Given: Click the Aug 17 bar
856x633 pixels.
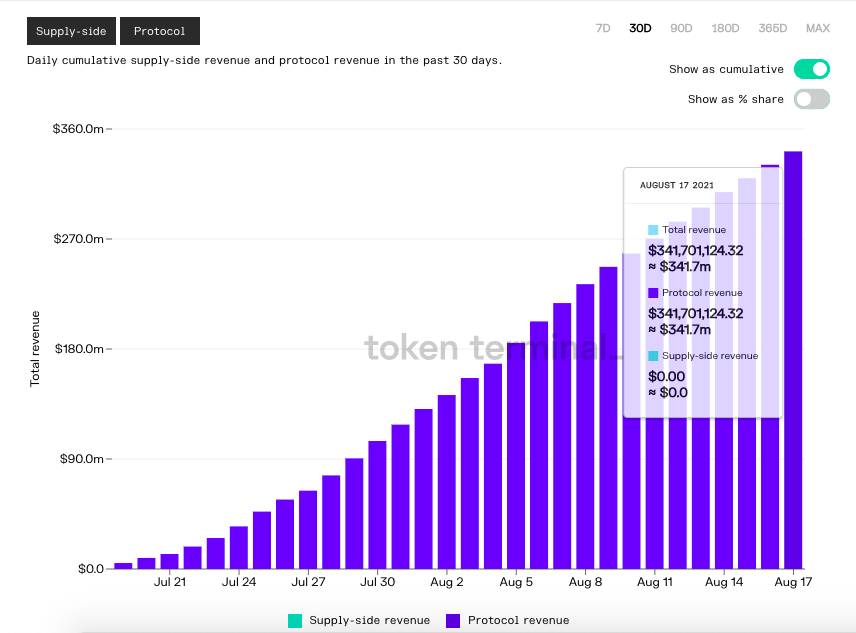Looking at the screenshot, I should click(x=793, y=360).
